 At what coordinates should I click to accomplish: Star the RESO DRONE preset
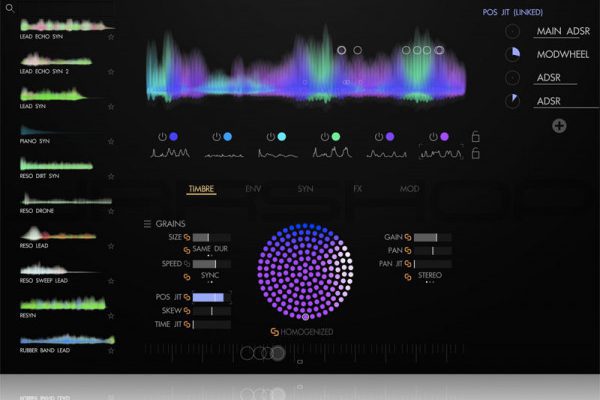pyautogui.click(x=111, y=210)
